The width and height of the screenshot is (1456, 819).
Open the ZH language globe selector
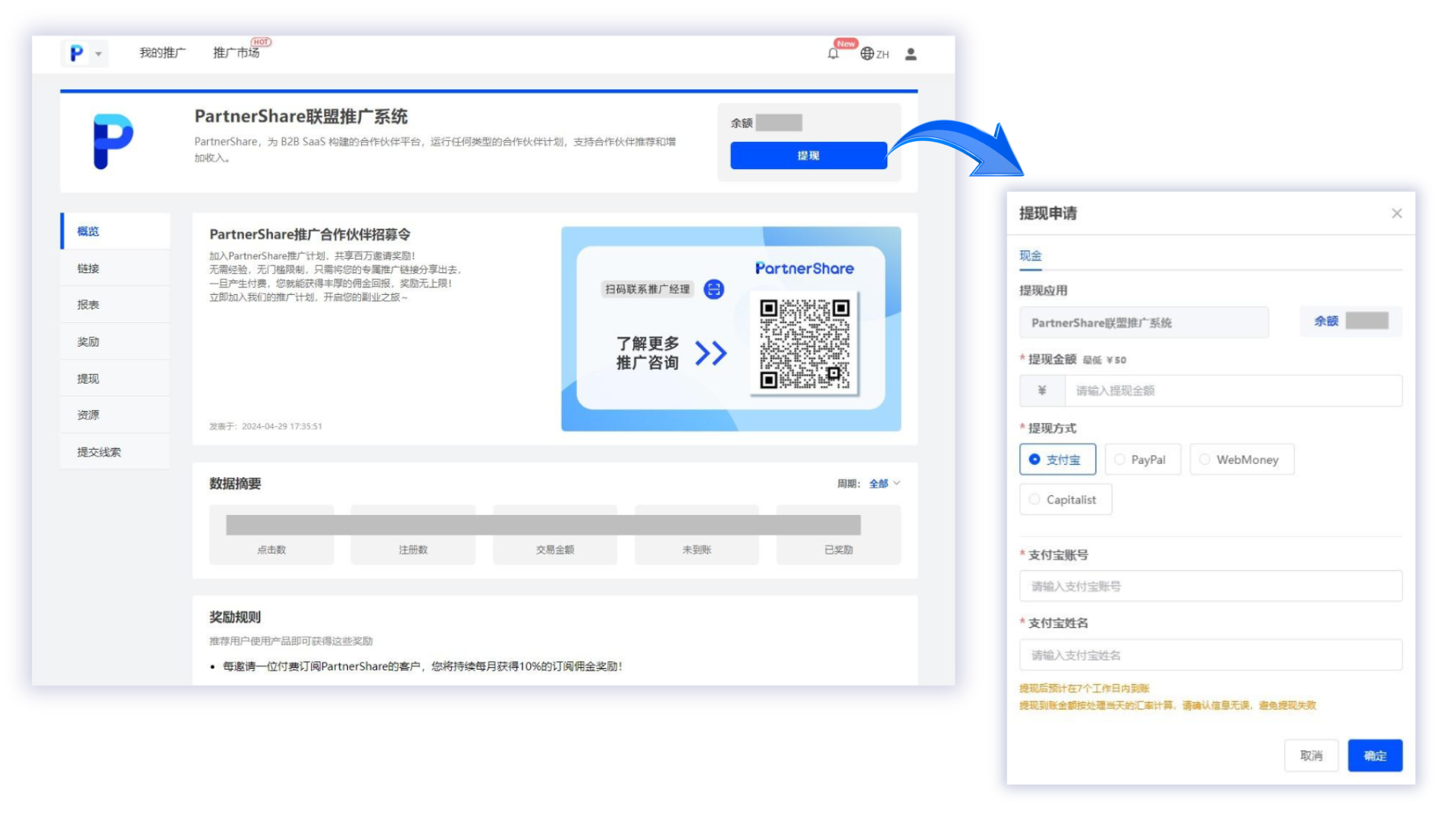[874, 54]
